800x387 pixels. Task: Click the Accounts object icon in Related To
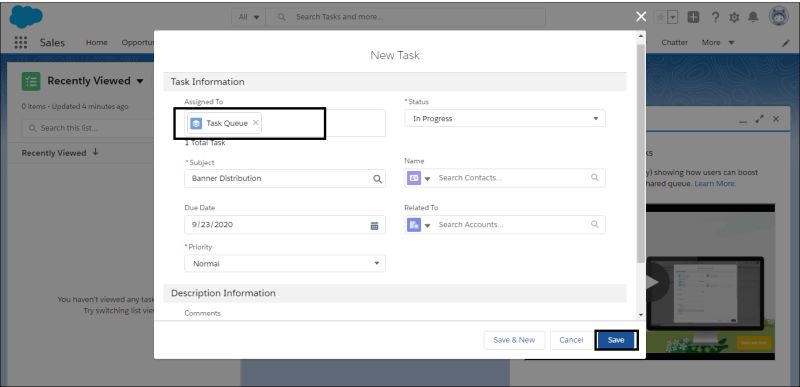pyautogui.click(x=414, y=225)
